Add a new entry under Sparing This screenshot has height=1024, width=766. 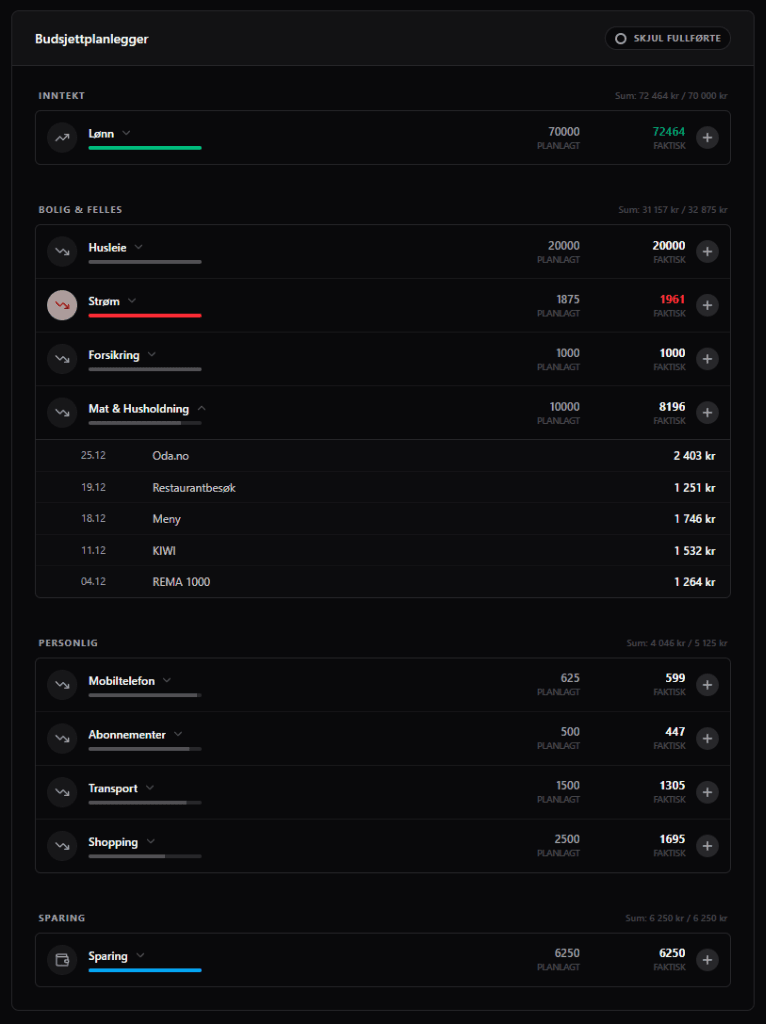click(x=707, y=959)
